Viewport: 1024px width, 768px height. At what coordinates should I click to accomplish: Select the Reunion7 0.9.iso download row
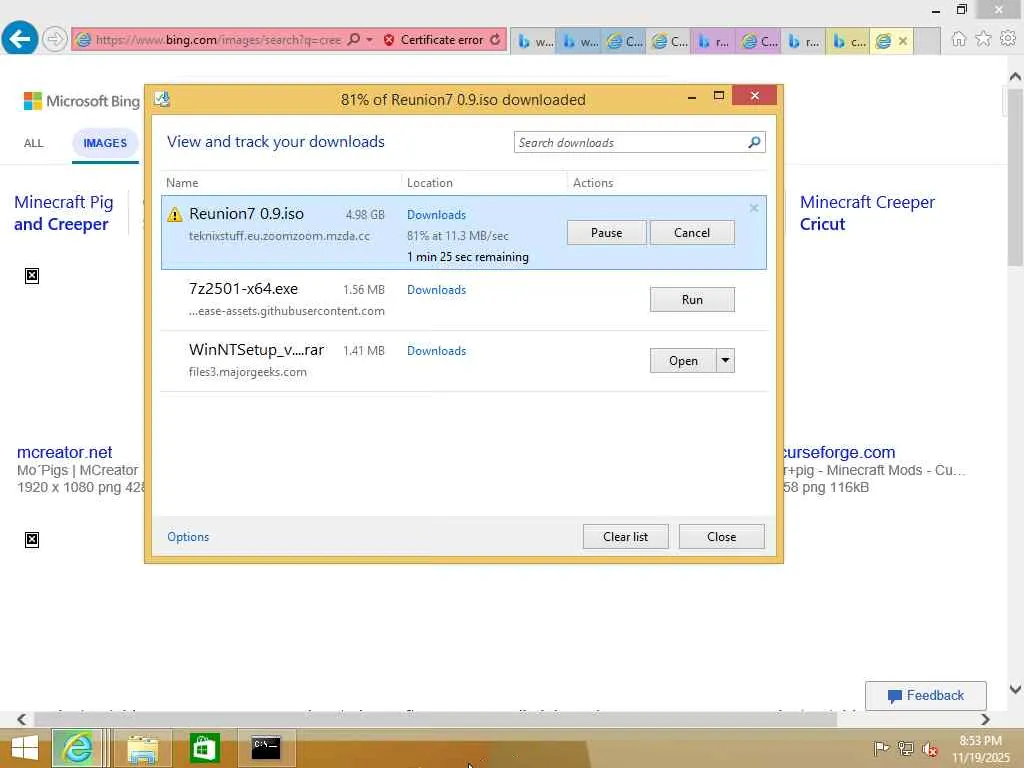click(x=464, y=232)
